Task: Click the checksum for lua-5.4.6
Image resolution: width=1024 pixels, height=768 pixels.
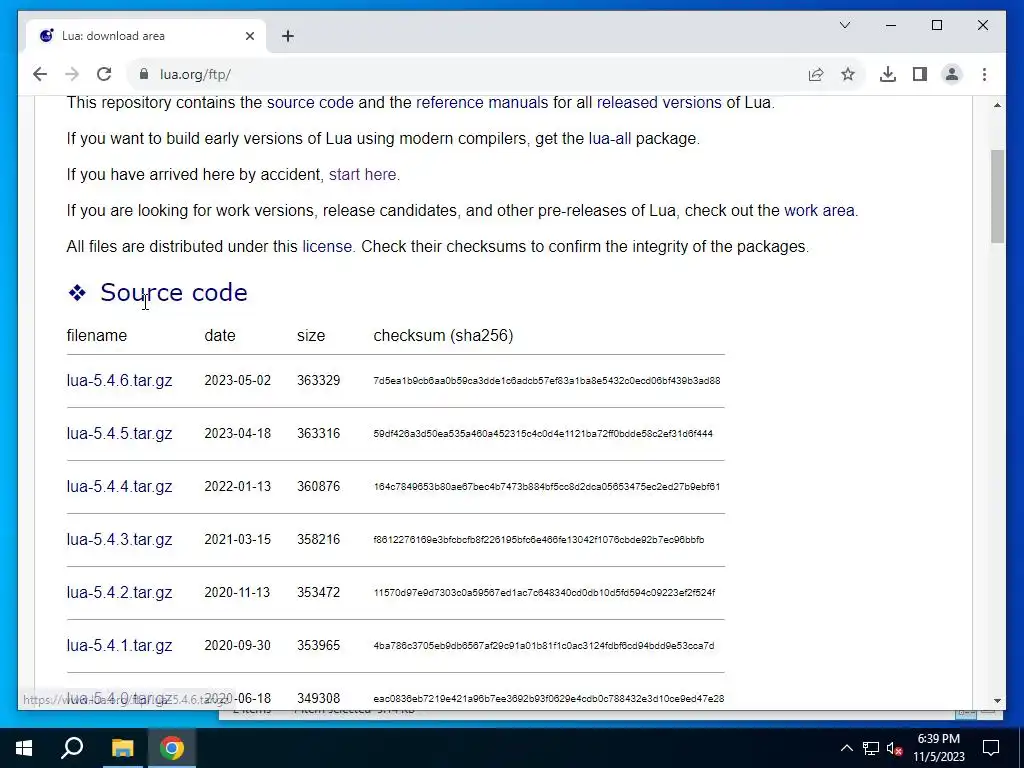Action: [547, 381]
